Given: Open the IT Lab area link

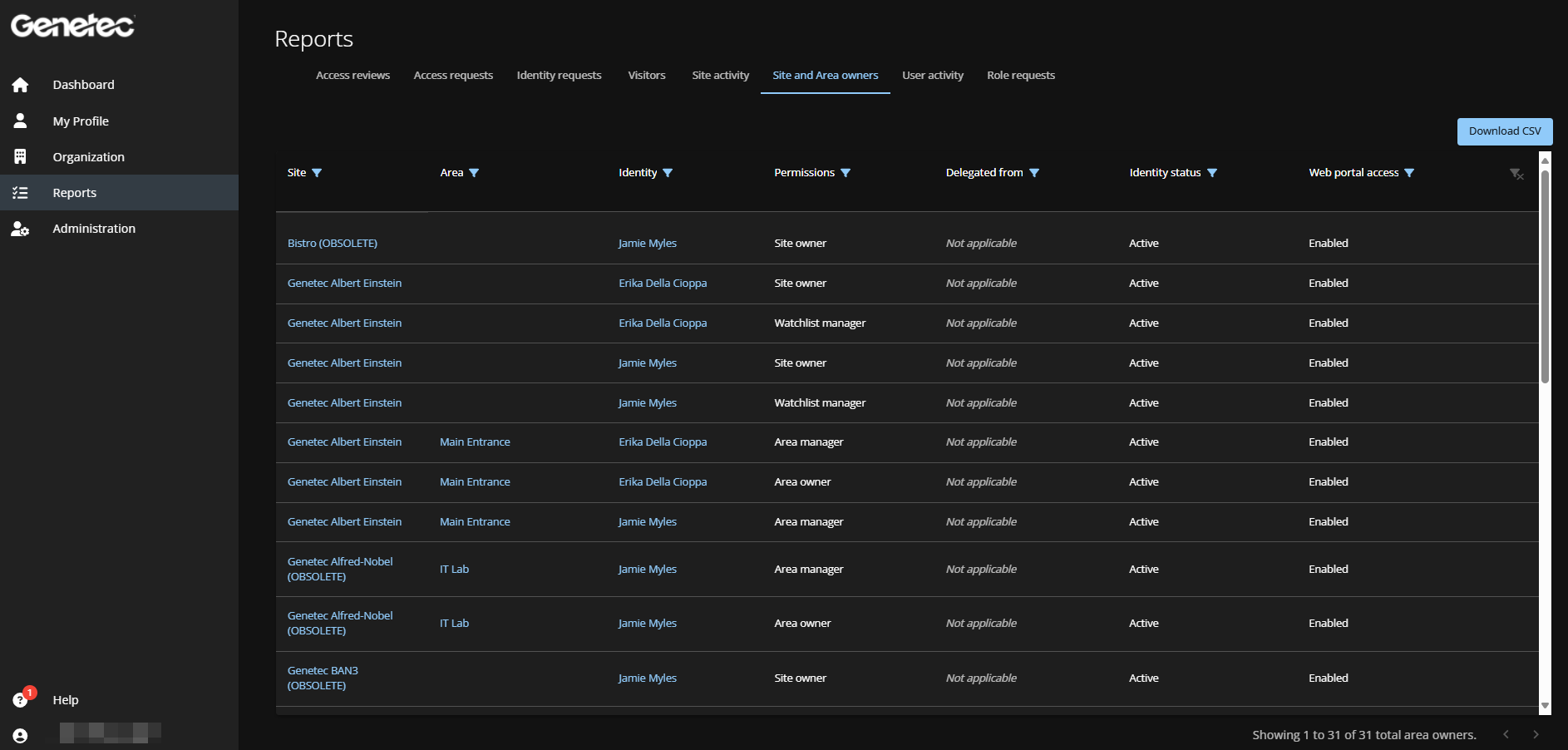Looking at the screenshot, I should click(x=454, y=570).
